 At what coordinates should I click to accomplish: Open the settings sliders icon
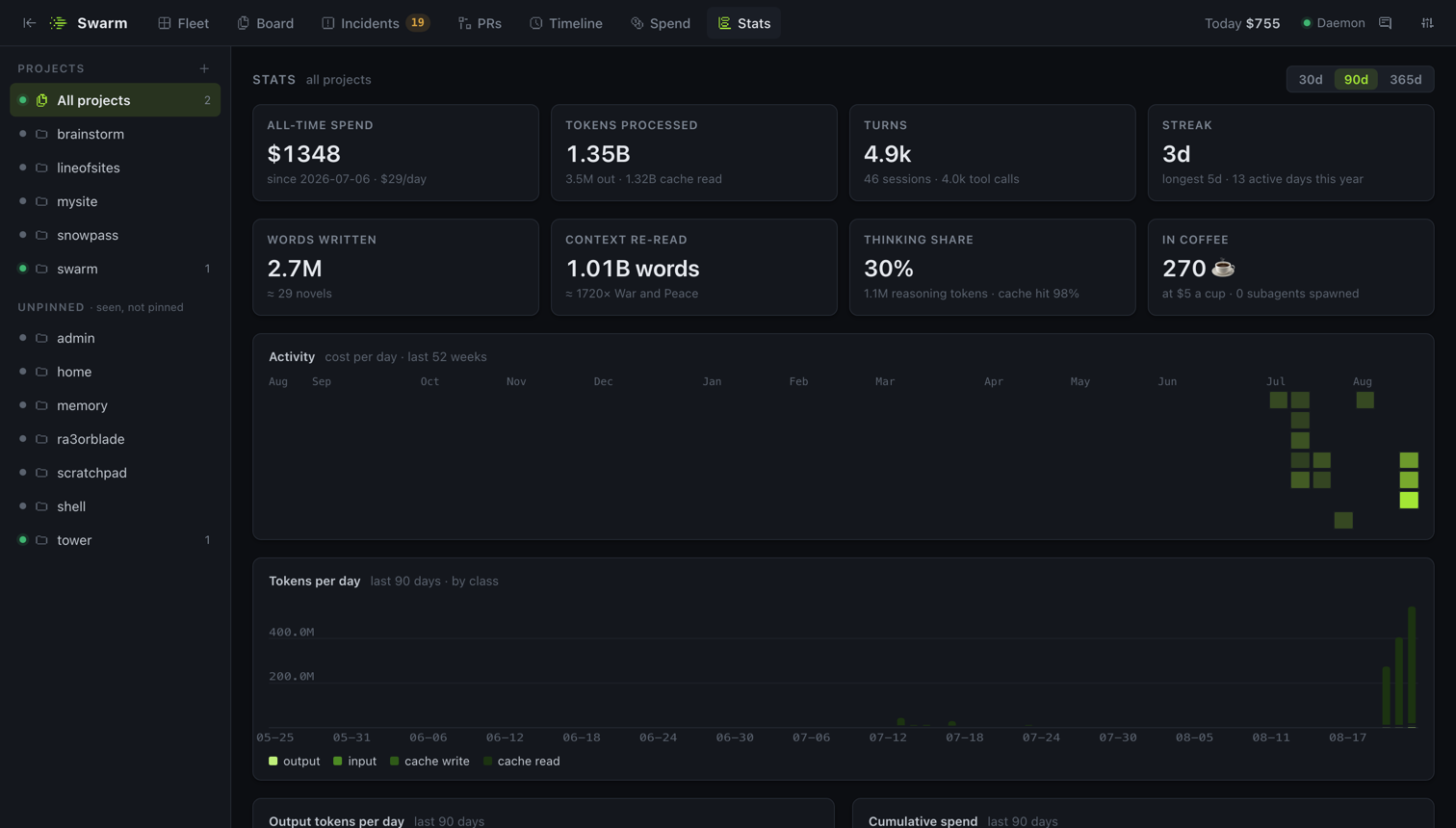coord(1427,23)
